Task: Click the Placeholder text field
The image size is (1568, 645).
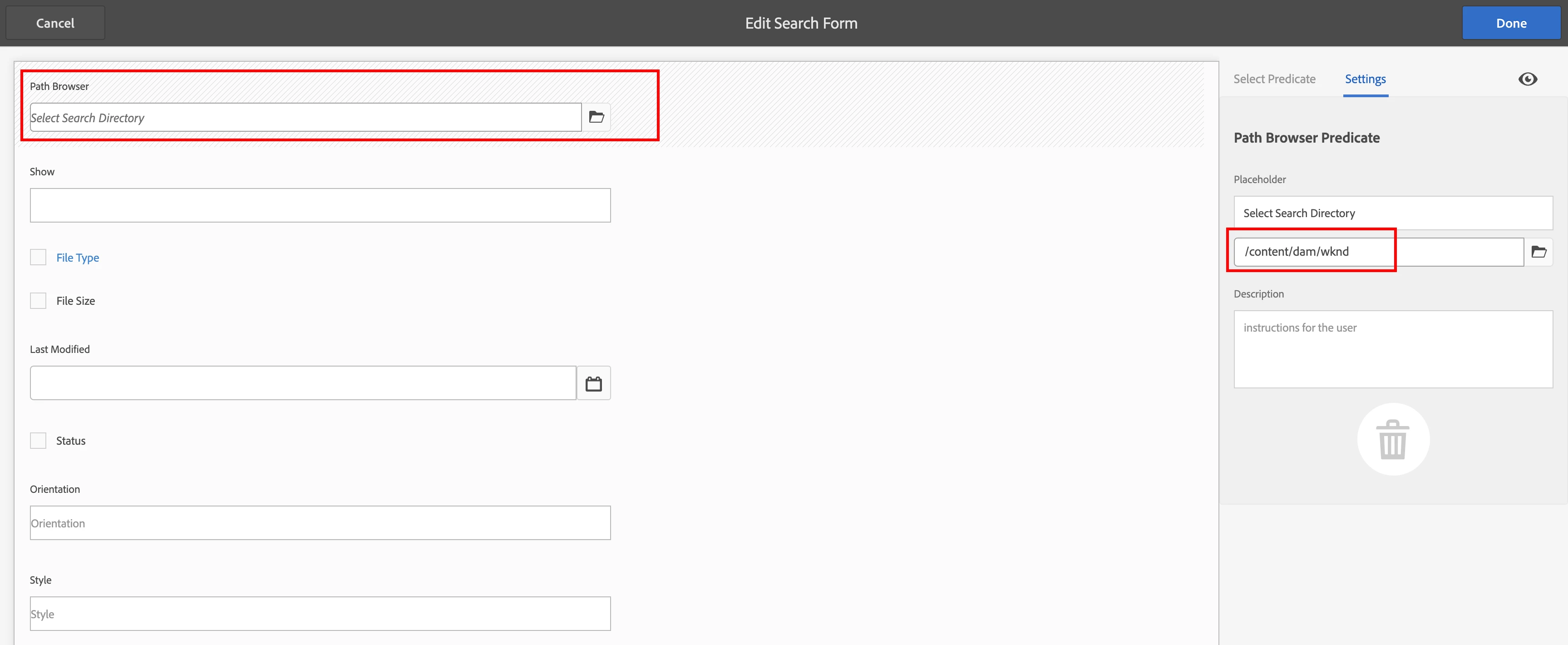Action: click(1393, 213)
